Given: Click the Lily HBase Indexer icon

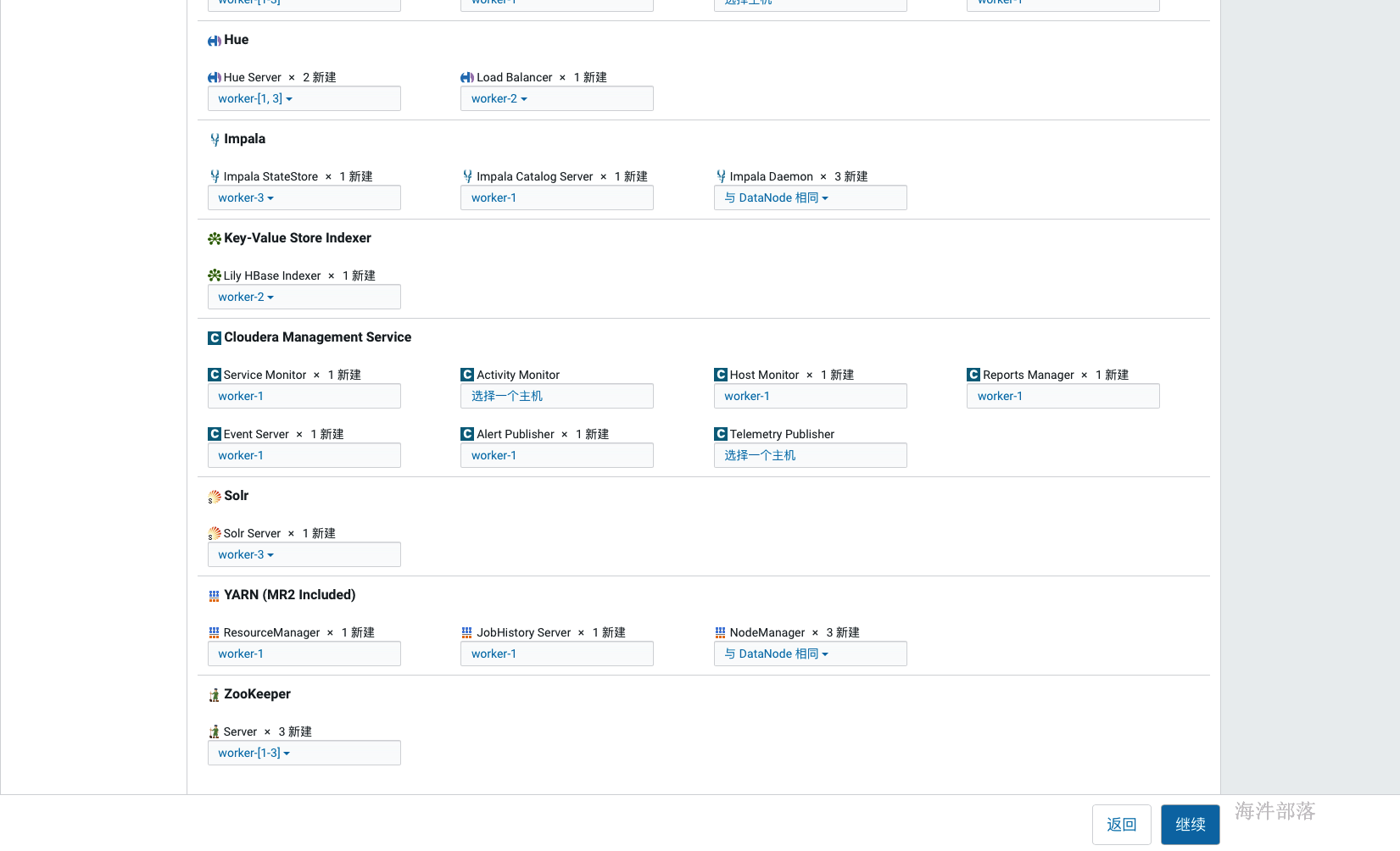Looking at the screenshot, I should pos(215,276).
